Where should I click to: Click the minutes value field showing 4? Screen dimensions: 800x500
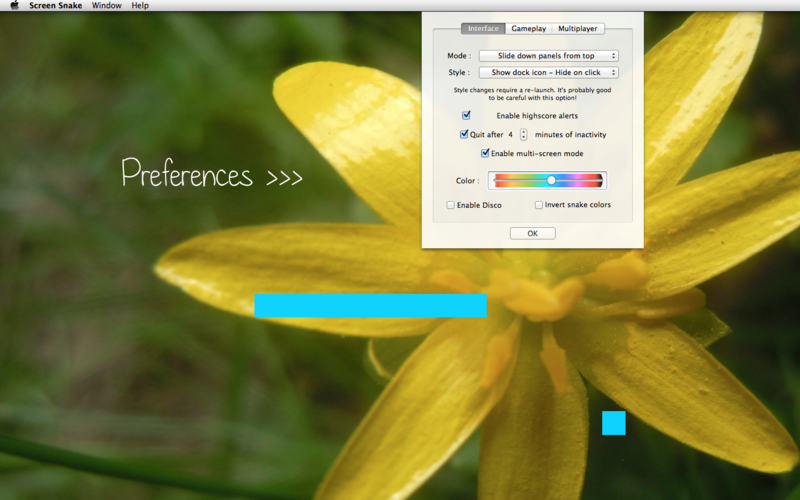(510, 134)
